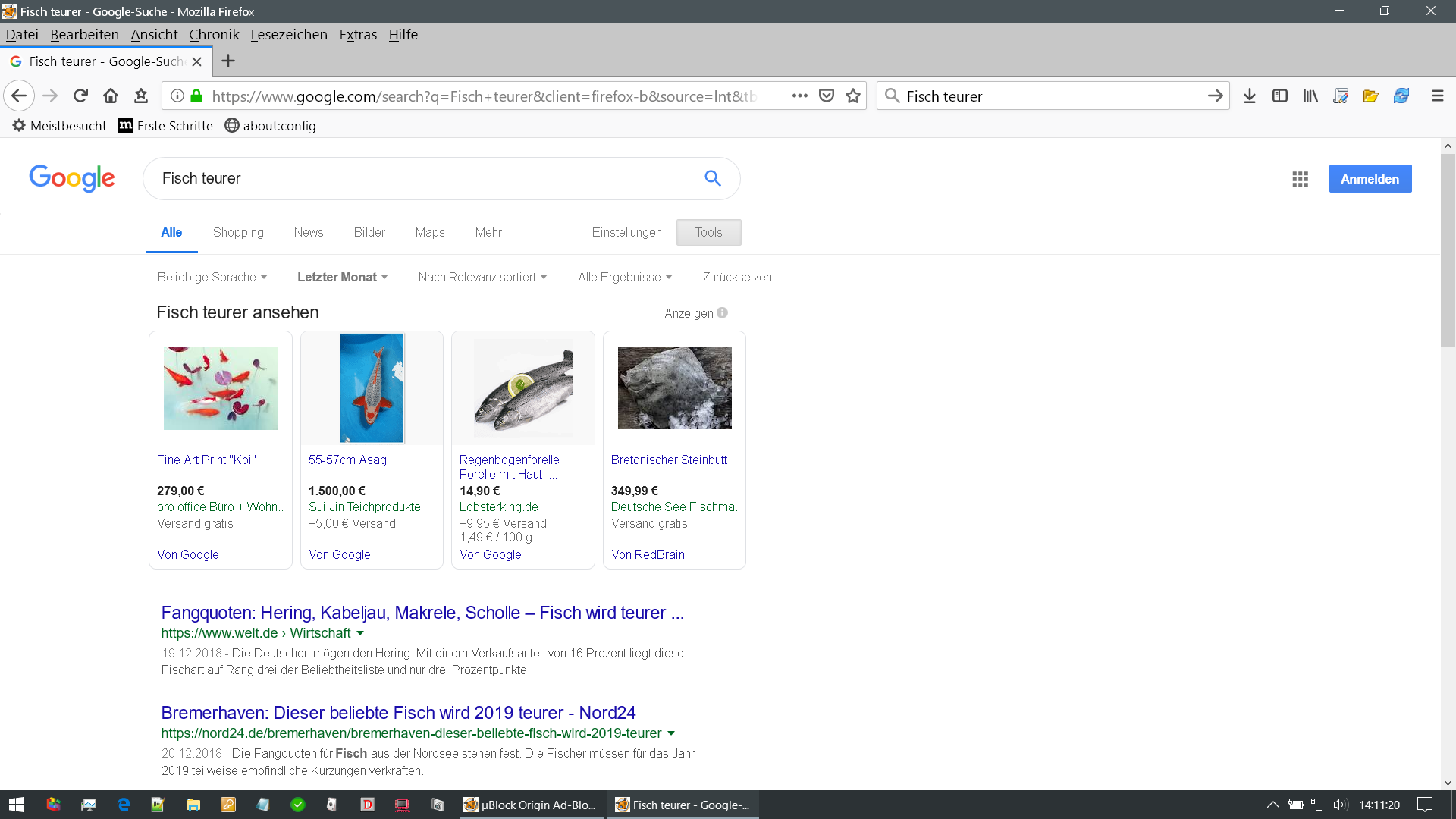Show the library icon in toolbar
This screenshot has height=819, width=1456.
tap(1310, 96)
